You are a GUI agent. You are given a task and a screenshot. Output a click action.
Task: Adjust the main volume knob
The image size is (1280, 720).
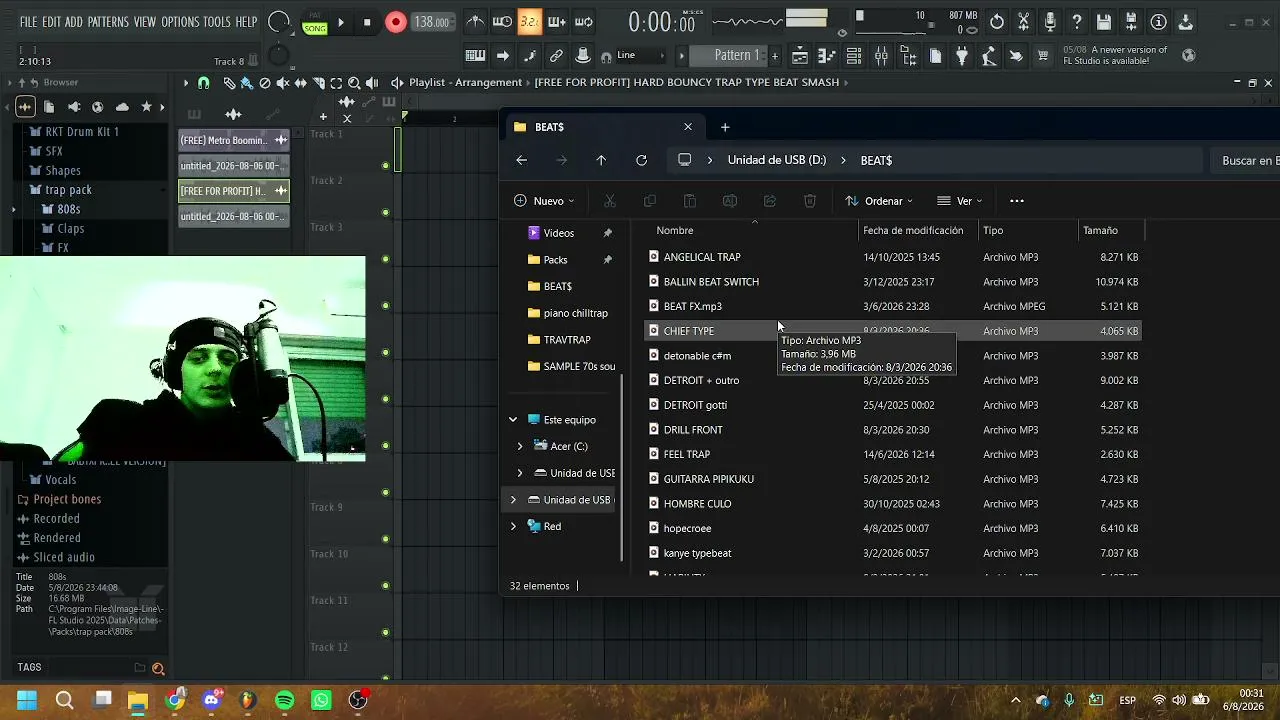[279, 22]
